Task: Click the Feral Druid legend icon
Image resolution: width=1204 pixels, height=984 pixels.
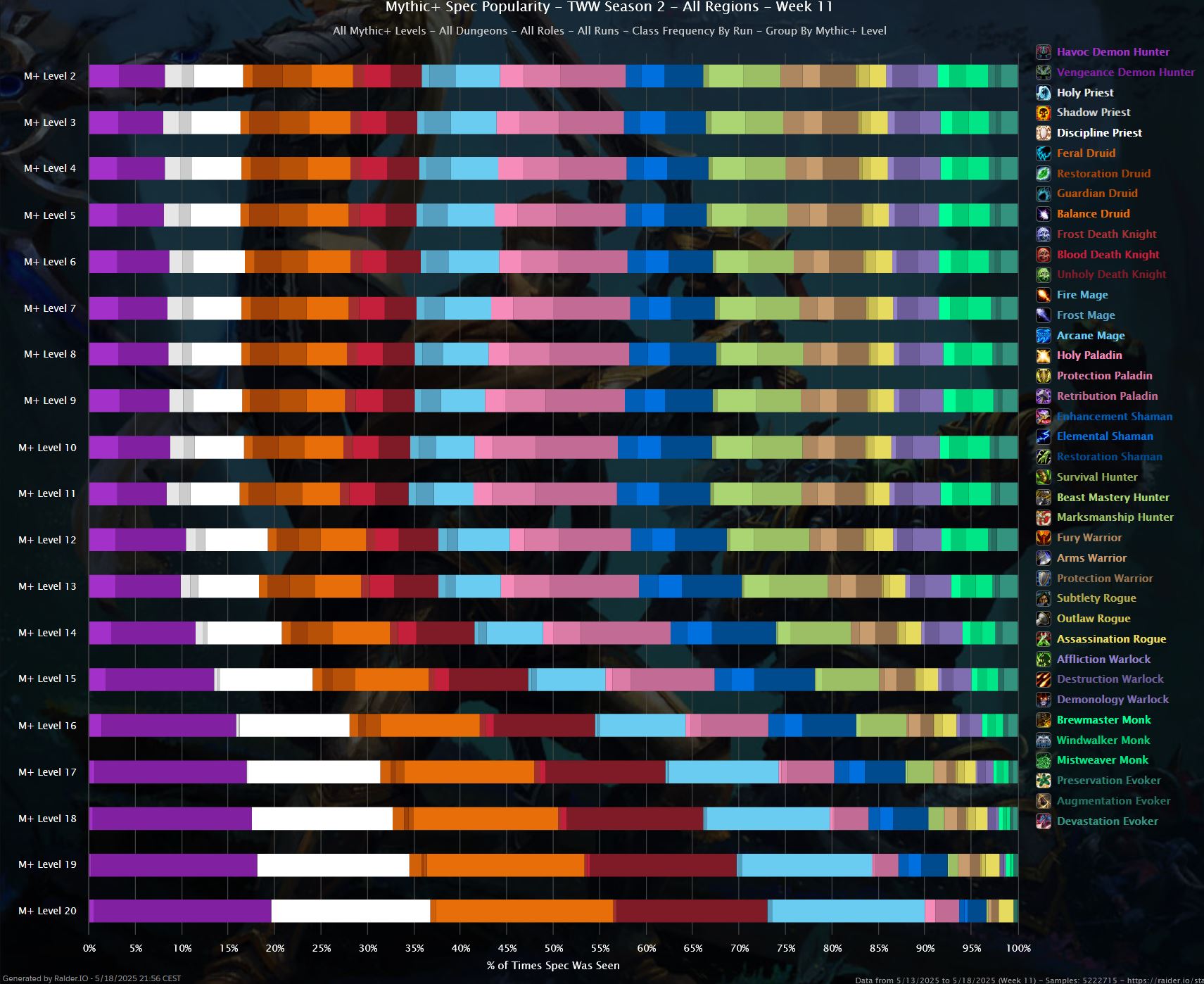Action: pos(1044,153)
